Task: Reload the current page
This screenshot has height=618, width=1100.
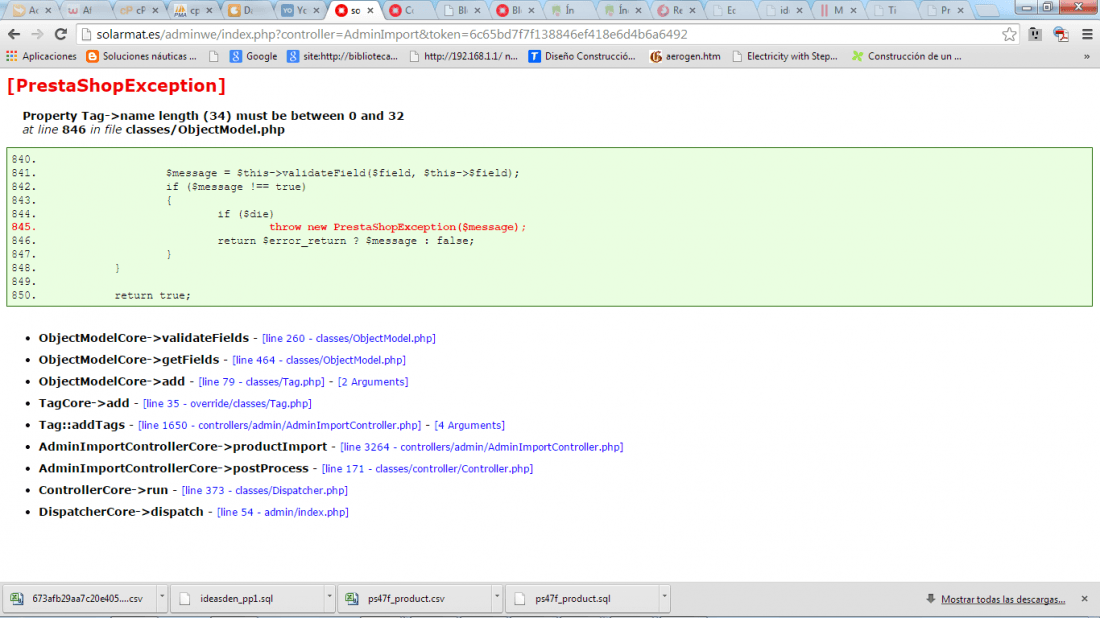Action: (61, 34)
